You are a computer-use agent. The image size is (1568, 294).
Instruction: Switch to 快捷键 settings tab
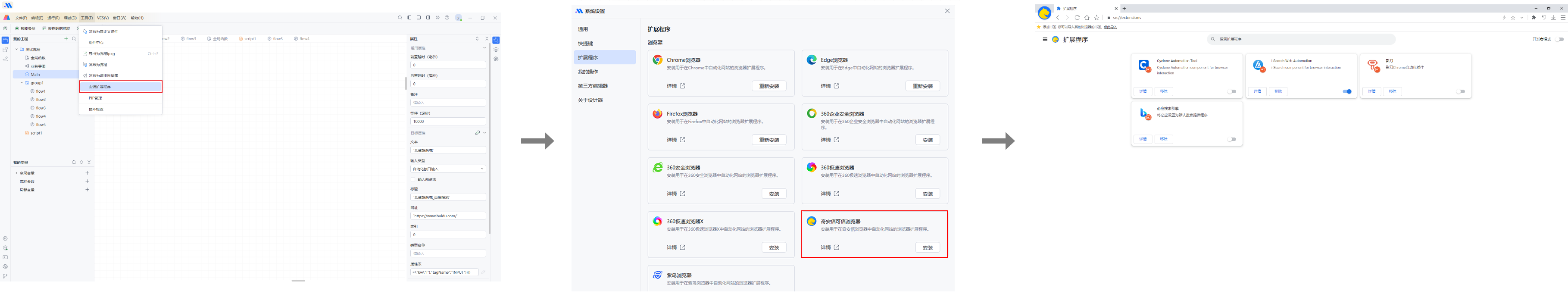586,44
